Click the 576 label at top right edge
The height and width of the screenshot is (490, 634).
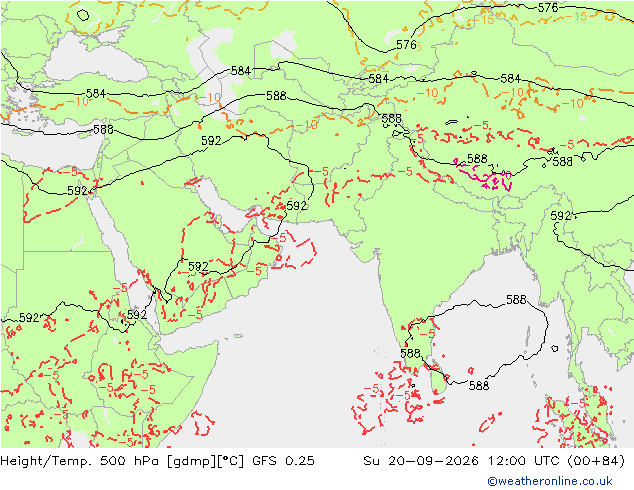point(548,8)
